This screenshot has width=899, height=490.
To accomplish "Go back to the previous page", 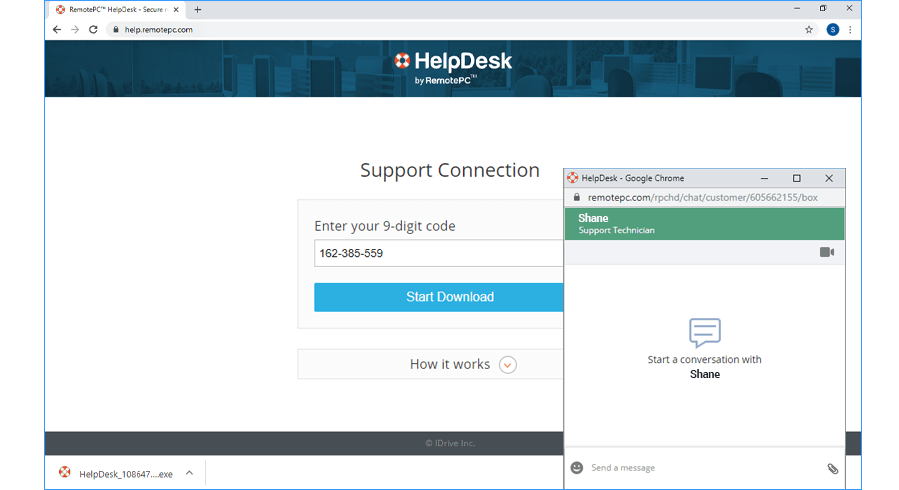I will (57, 30).
